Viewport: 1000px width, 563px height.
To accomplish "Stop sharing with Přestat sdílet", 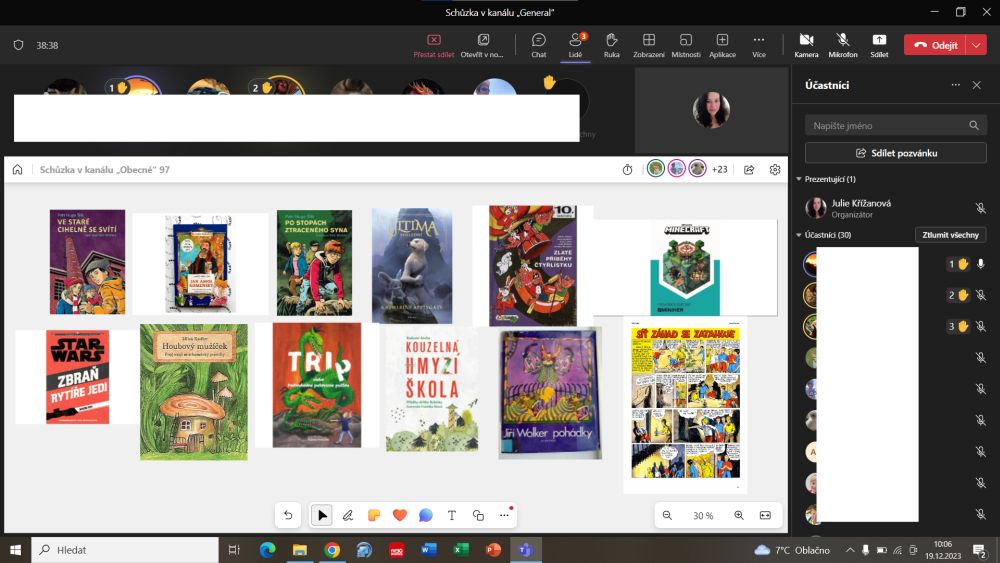I will 434,45.
